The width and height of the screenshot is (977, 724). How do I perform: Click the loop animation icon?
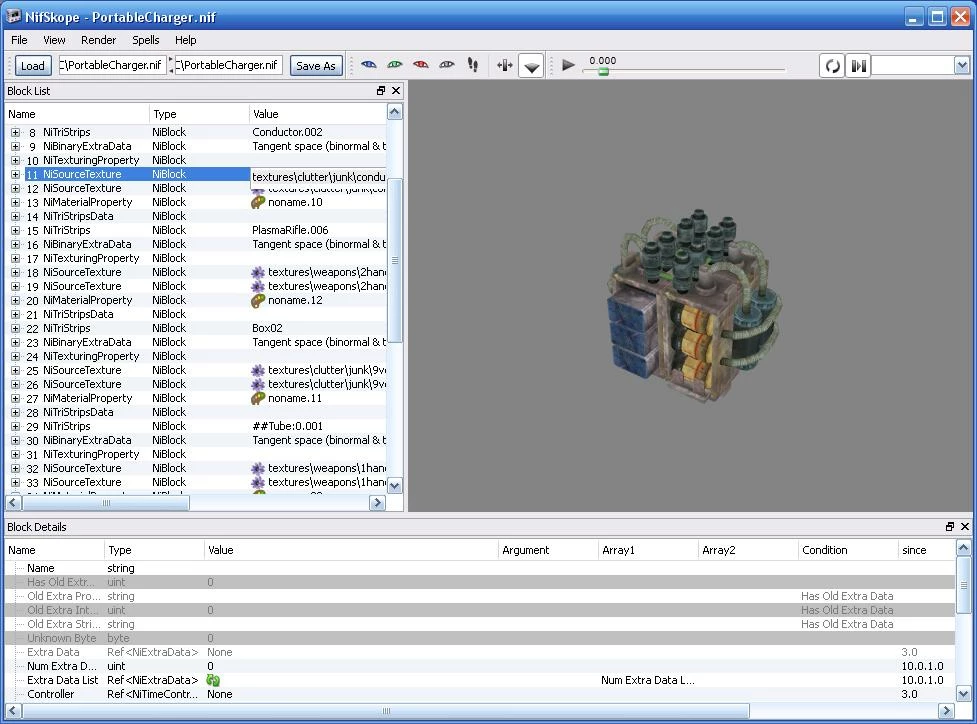pyautogui.click(x=832, y=65)
